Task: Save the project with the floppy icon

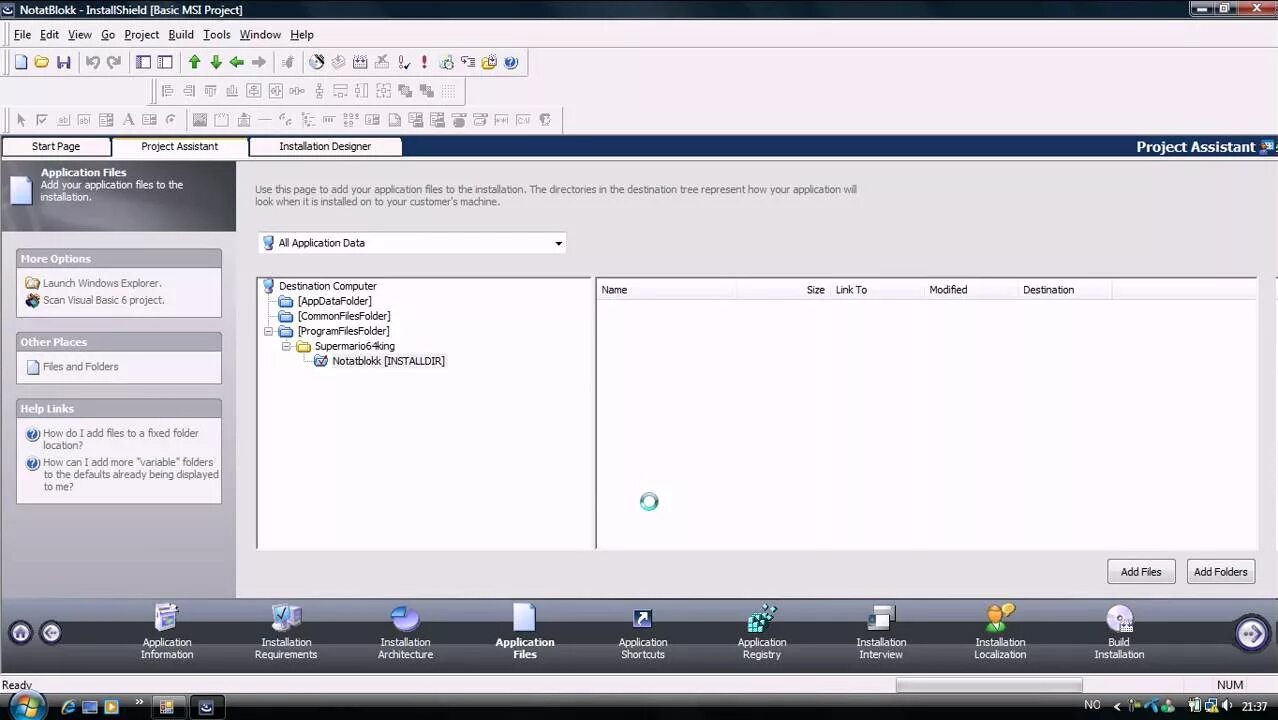Action: (x=64, y=62)
